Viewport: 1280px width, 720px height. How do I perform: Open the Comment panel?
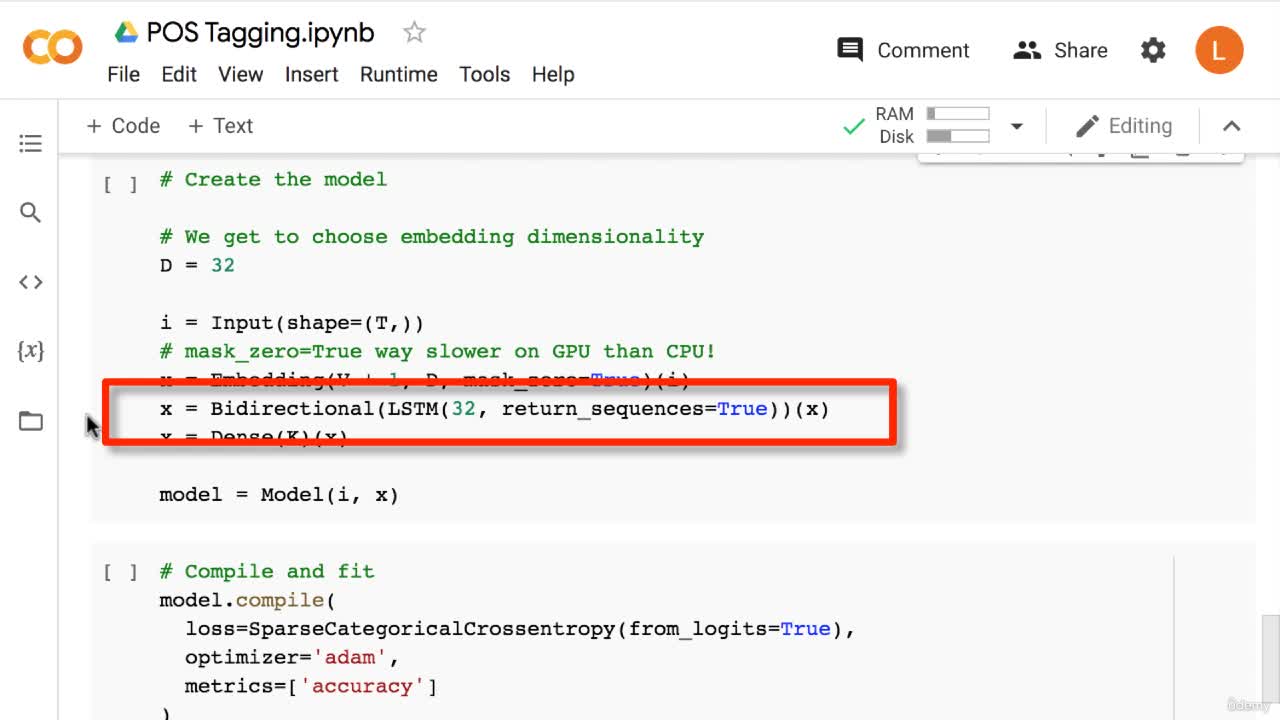[903, 50]
